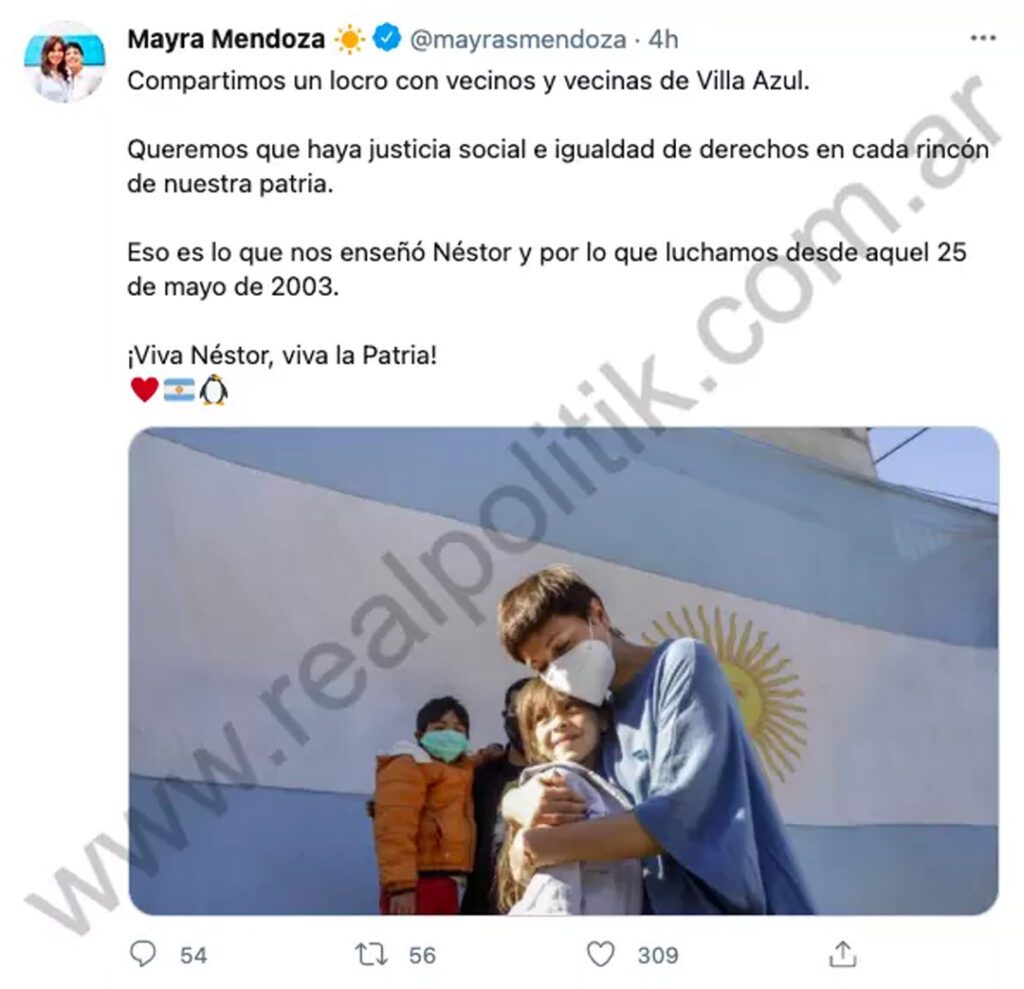The width and height of the screenshot is (1024, 989).
Task: Click the Argentina flag emoji
Action: click(x=178, y=390)
